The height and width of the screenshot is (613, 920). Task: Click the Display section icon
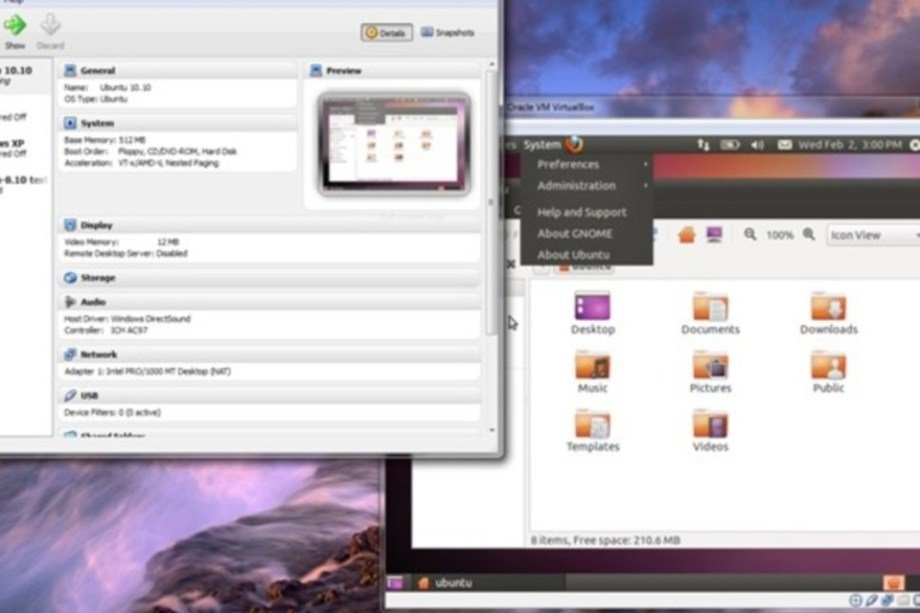(70, 225)
